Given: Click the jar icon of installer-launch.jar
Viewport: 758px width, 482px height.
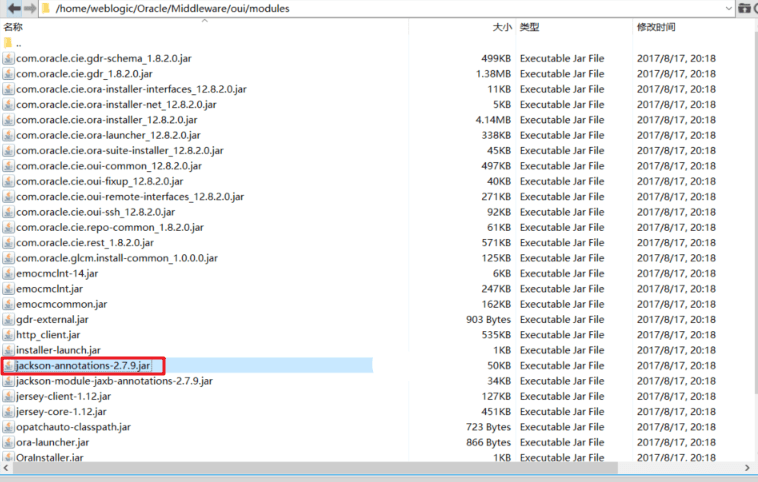Looking at the screenshot, I should coord(8,350).
